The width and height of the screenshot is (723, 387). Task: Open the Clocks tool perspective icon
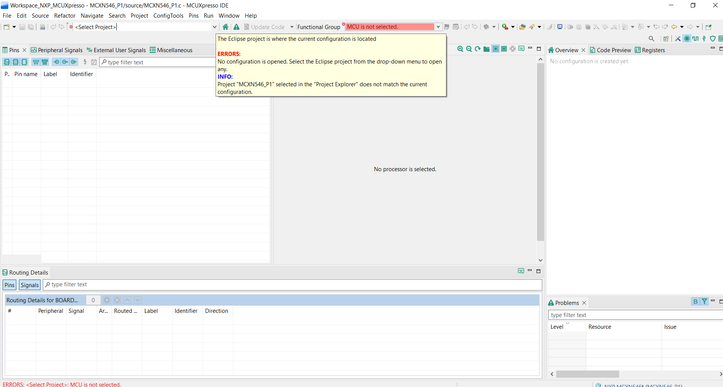(695, 39)
